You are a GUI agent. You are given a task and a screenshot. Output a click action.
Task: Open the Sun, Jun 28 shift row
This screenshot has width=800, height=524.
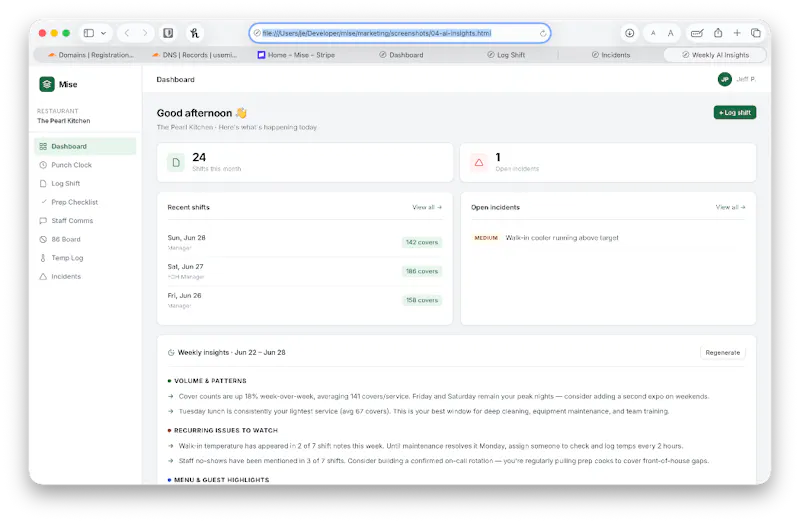[305, 242]
